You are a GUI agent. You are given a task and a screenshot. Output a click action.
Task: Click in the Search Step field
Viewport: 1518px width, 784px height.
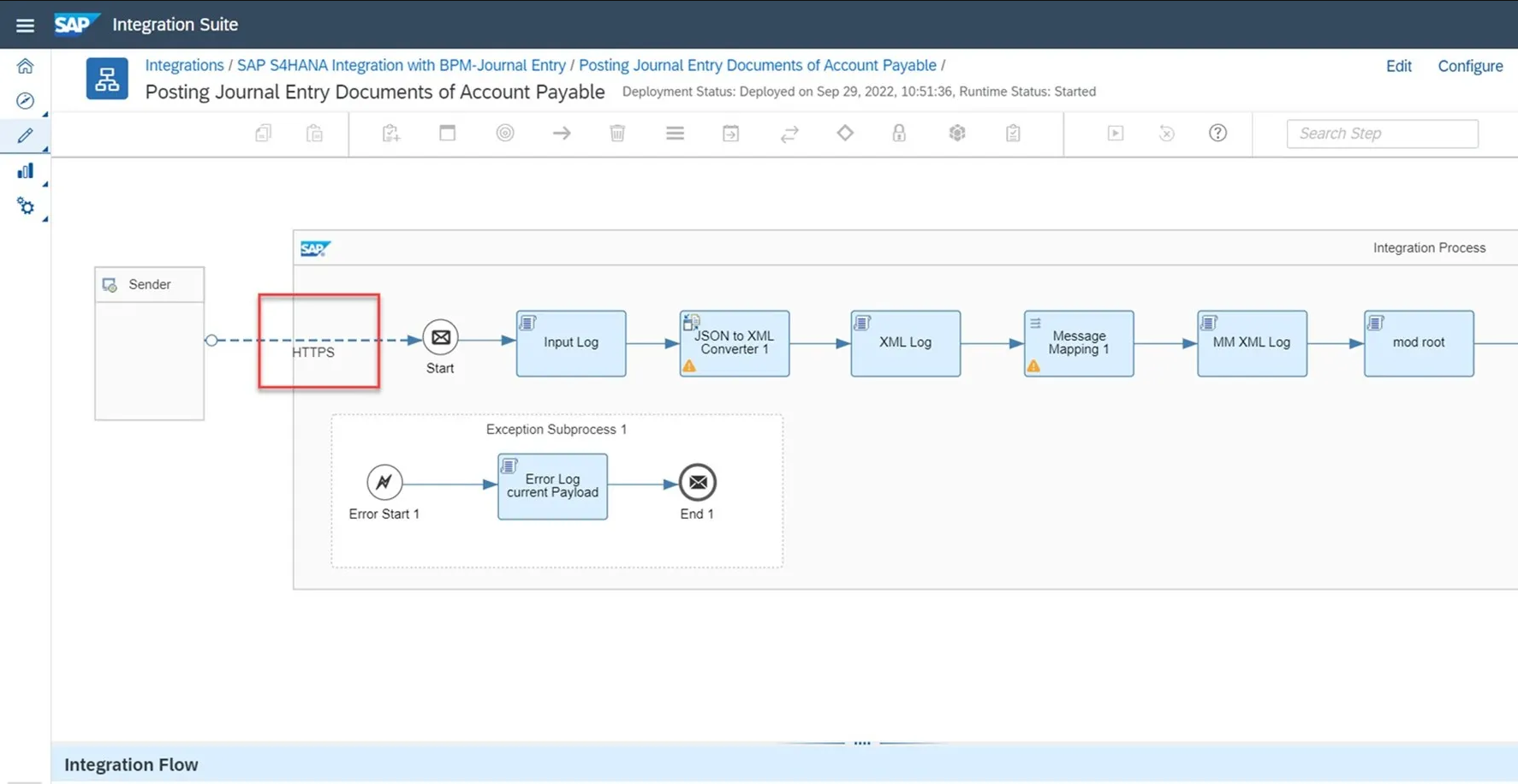1381,134
